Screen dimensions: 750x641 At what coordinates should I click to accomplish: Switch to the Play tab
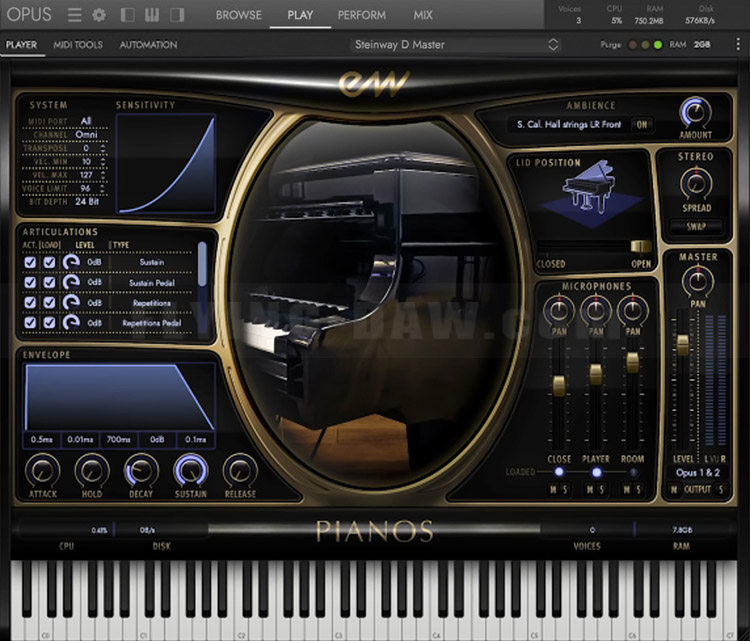click(x=300, y=15)
